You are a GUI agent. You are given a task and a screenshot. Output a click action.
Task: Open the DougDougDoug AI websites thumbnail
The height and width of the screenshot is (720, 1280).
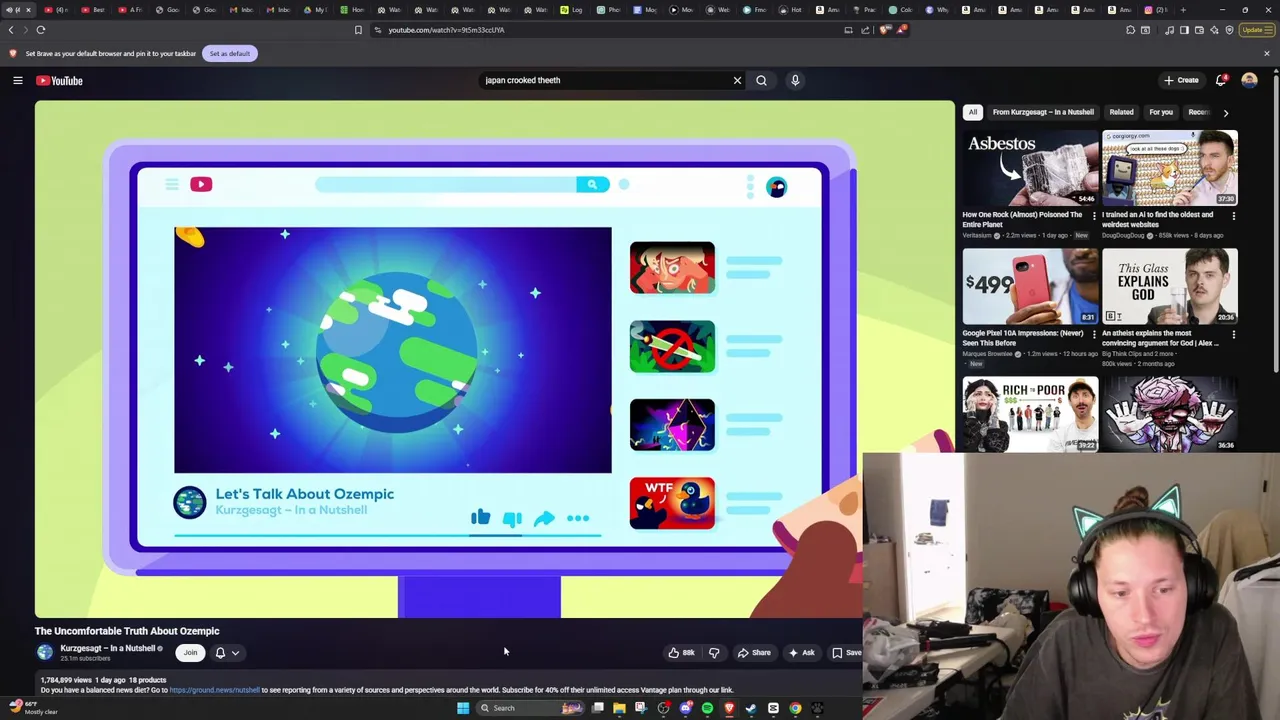1170,168
